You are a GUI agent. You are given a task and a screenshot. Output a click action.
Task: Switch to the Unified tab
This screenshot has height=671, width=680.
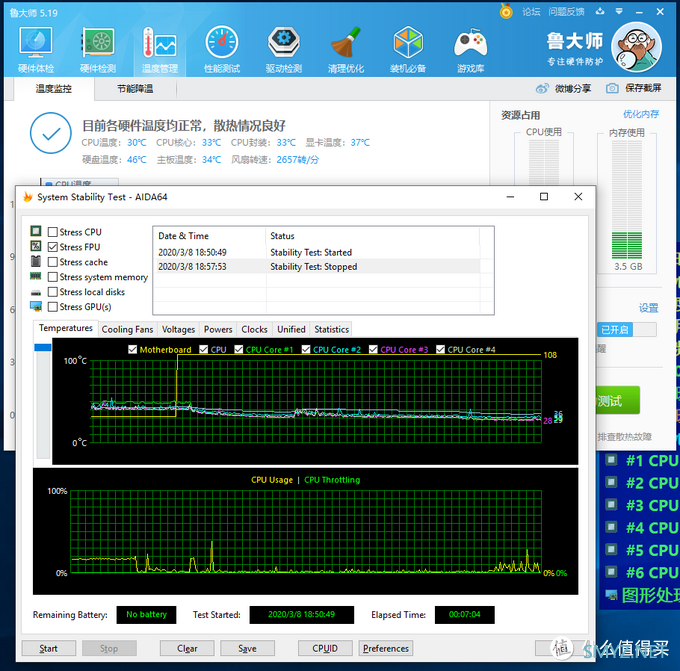tap(291, 330)
